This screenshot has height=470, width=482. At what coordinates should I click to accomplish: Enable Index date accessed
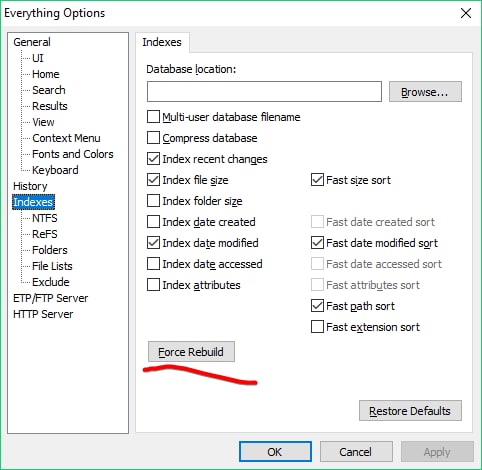click(153, 264)
